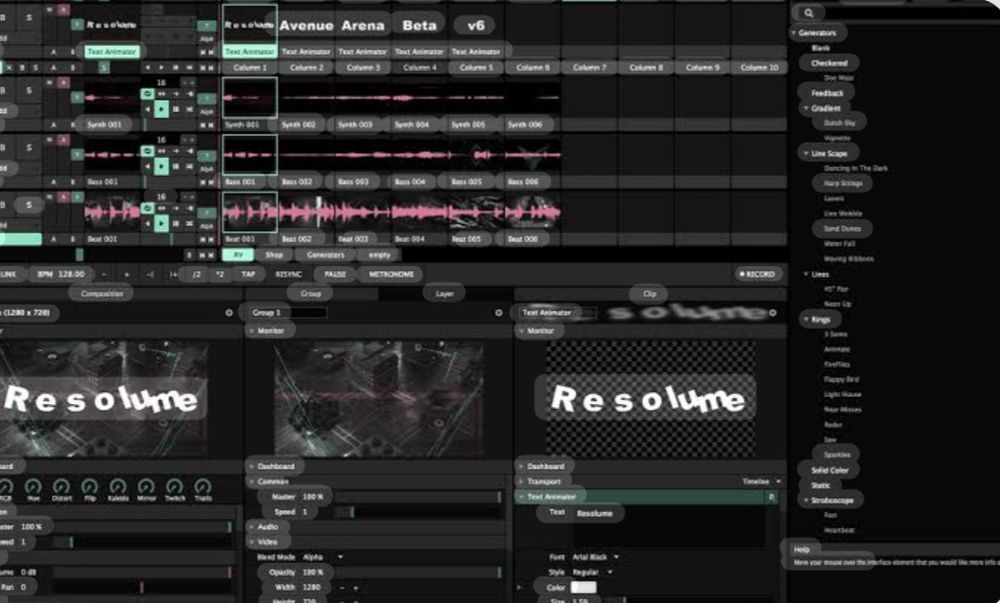Select the Beat 004 clip thumbnail
Image resolution: width=1000 pixels, height=603 pixels.
coord(420,212)
